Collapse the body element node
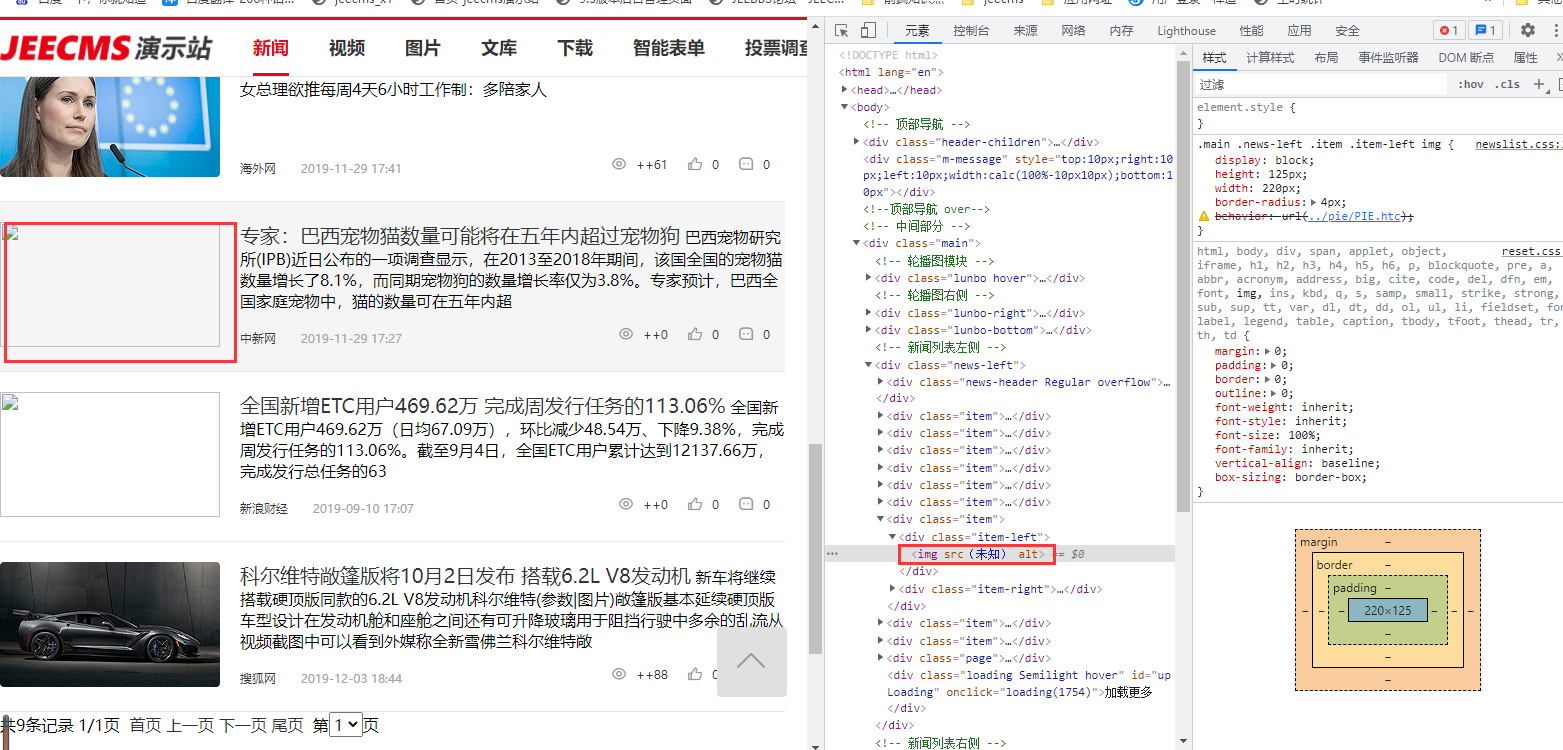This screenshot has width=1563, height=750. point(846,107)
